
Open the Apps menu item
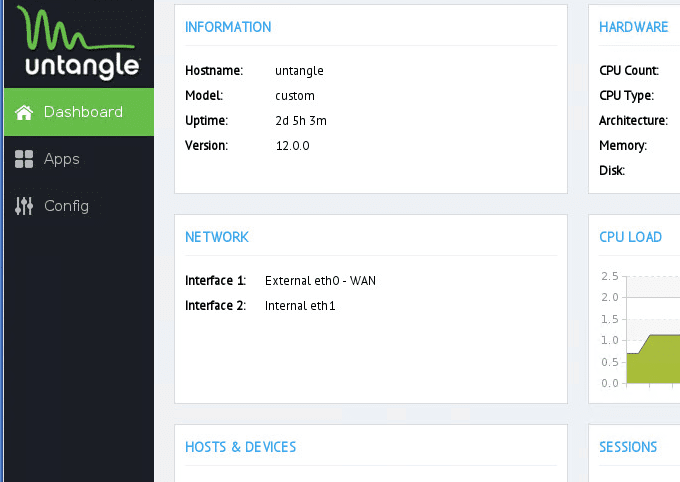pos(62,159)
